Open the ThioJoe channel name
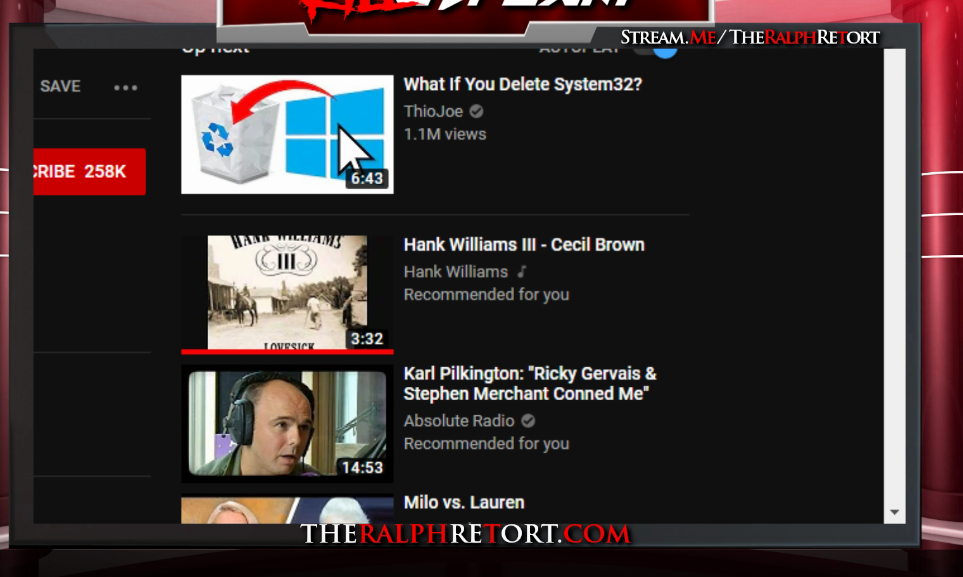The height and width of the screenshot is (577, 963). pyautogui.click(x=433, y=111)
